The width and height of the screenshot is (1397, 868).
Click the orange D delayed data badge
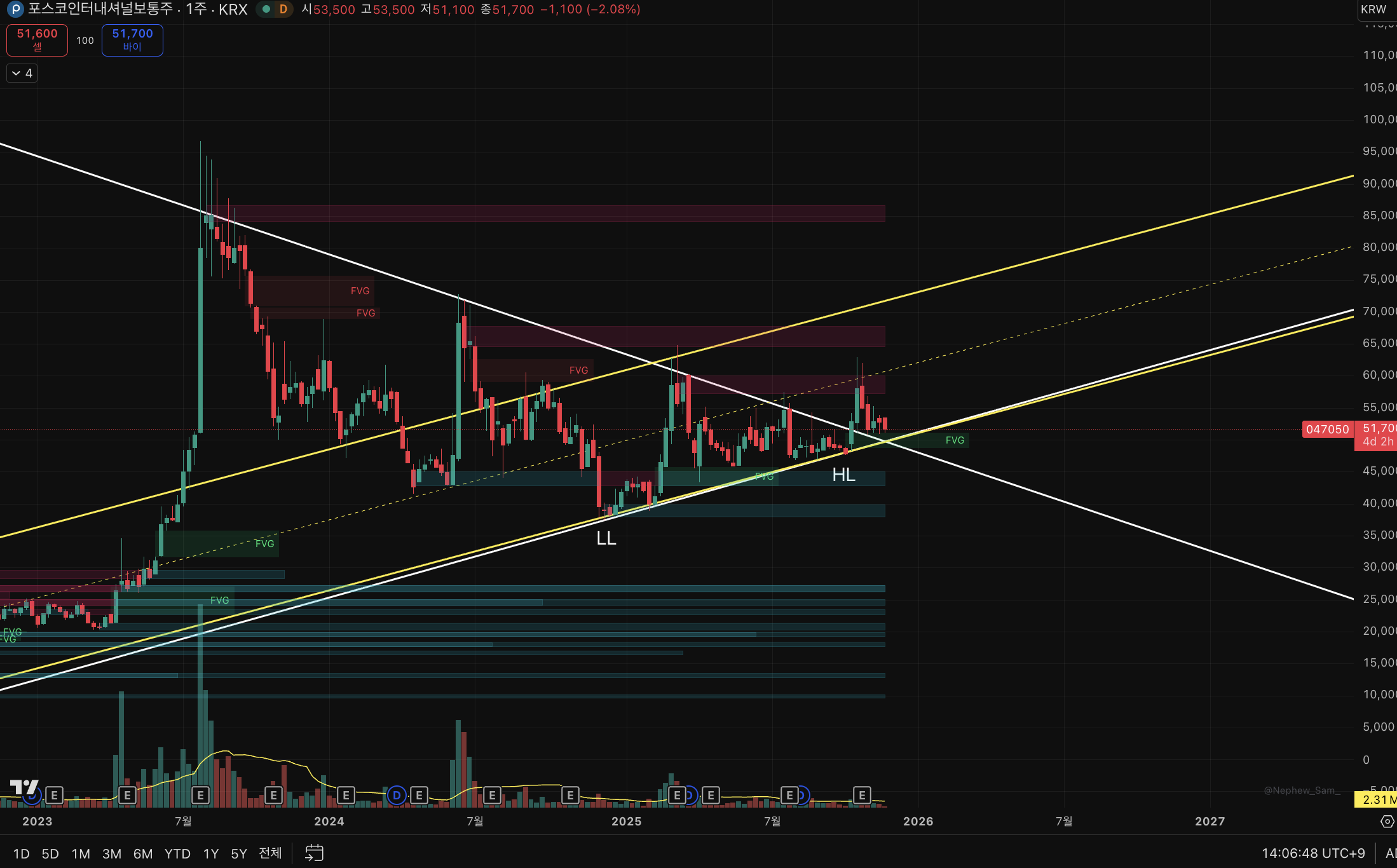click(x=283, y=10)
